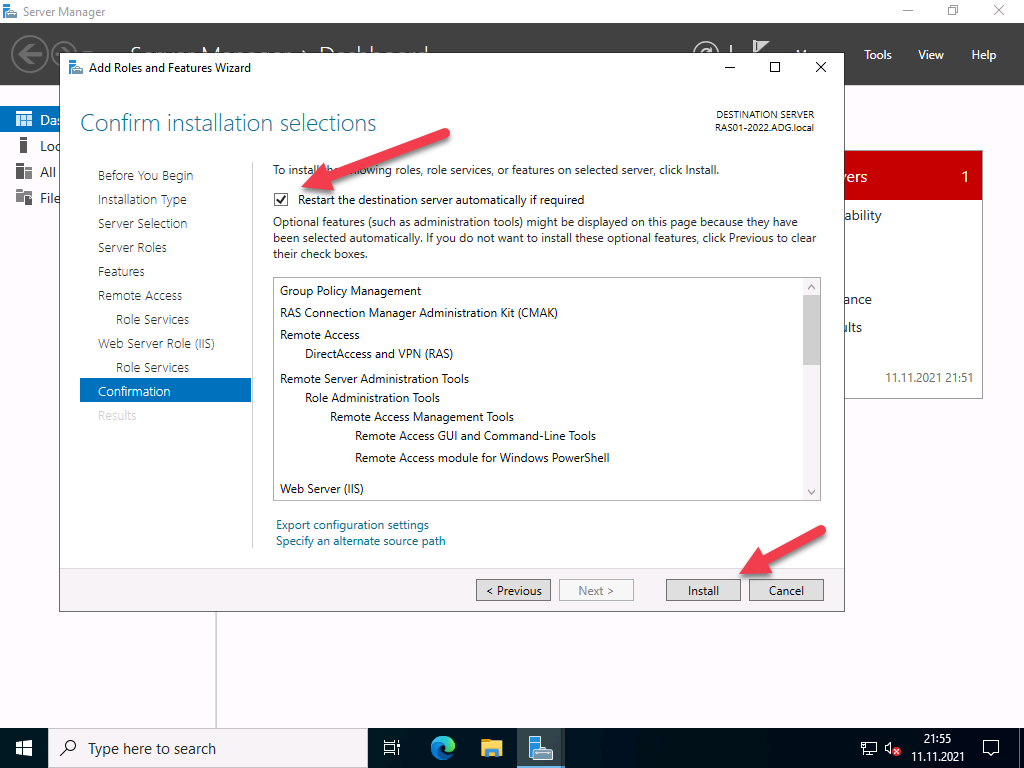Image resolution: width=1024 pixels, height=768 pixels.
Task: Click the selections list scrollbar thumb
Action: [x=811, y=330]
